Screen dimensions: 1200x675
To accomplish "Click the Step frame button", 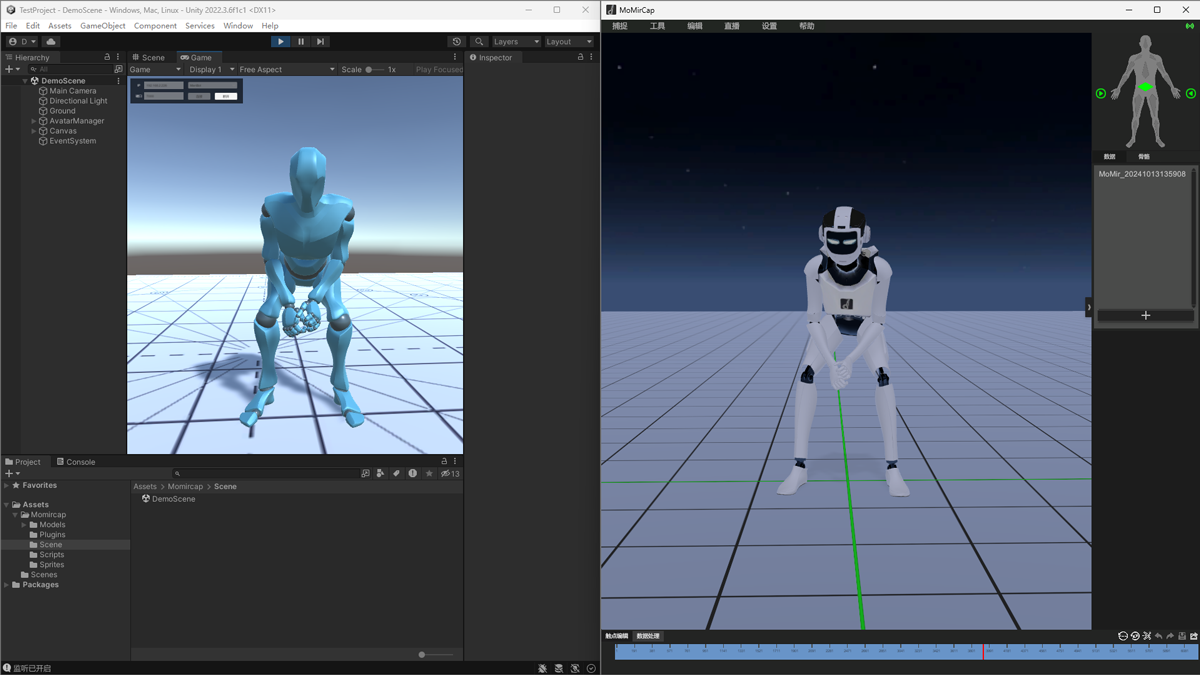I will click(x=320, y=42).
